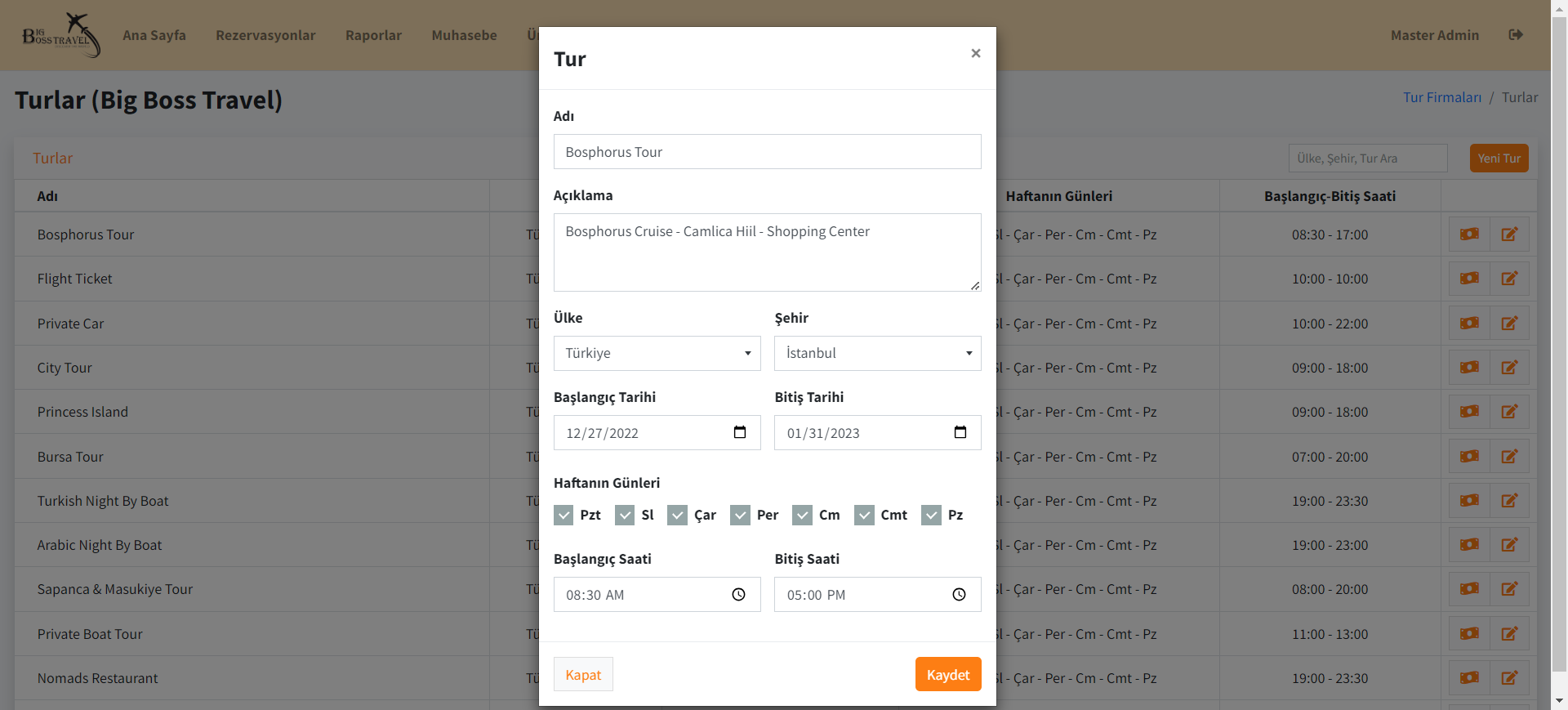Edit icon for Flight Ticket row

(1509, 279)
